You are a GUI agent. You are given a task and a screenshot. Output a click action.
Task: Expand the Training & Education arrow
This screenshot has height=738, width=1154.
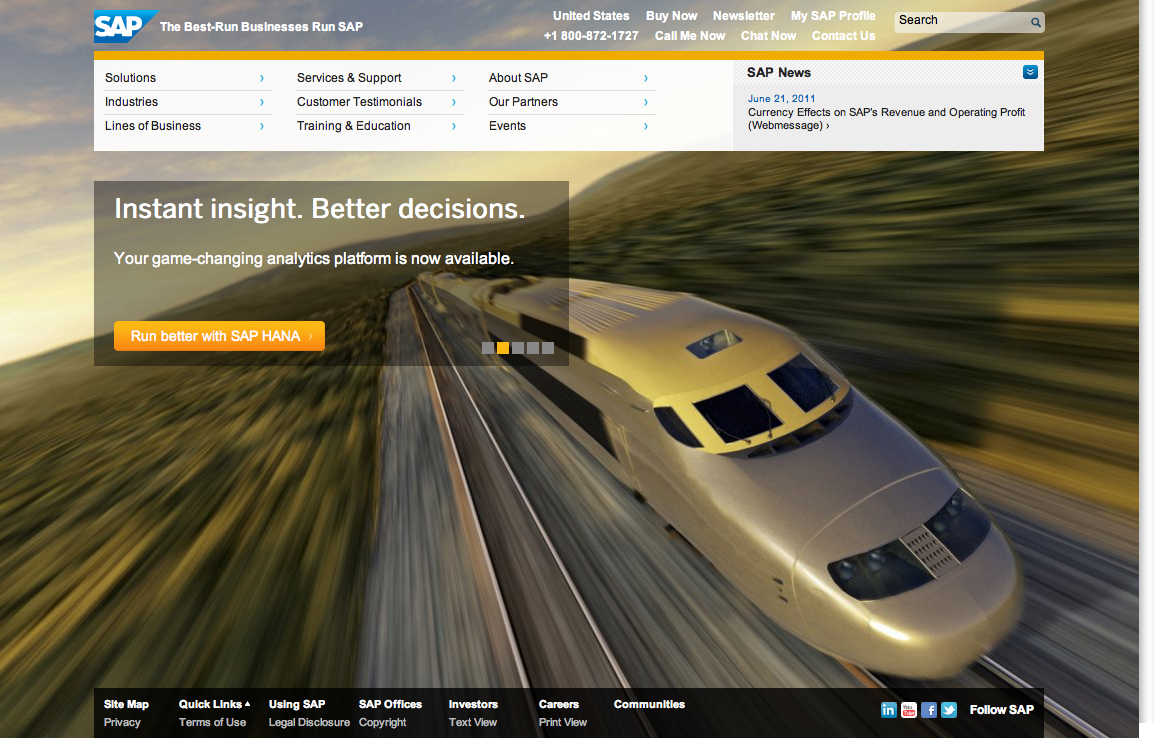click(453, 127)
